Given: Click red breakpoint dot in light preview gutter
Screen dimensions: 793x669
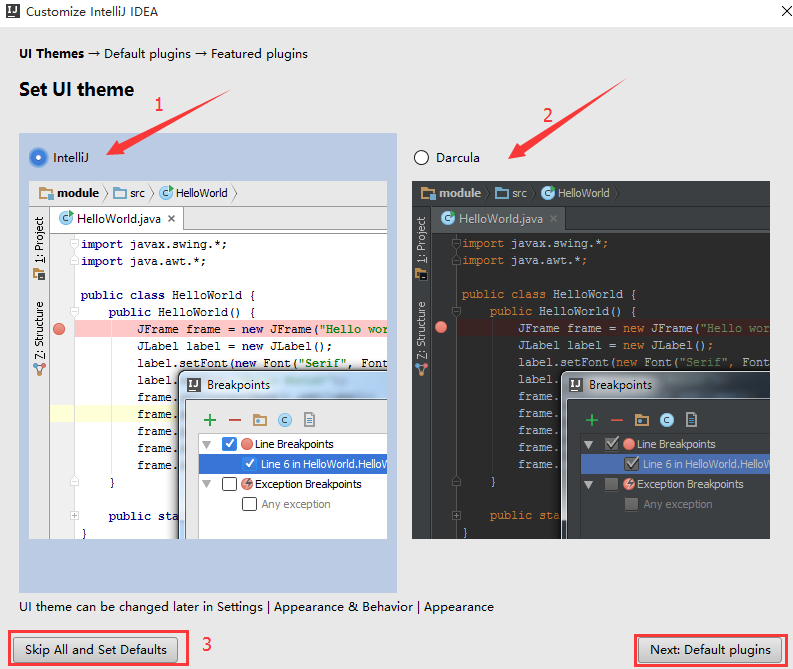Looking at the screenshot, I should click(58, 328).
